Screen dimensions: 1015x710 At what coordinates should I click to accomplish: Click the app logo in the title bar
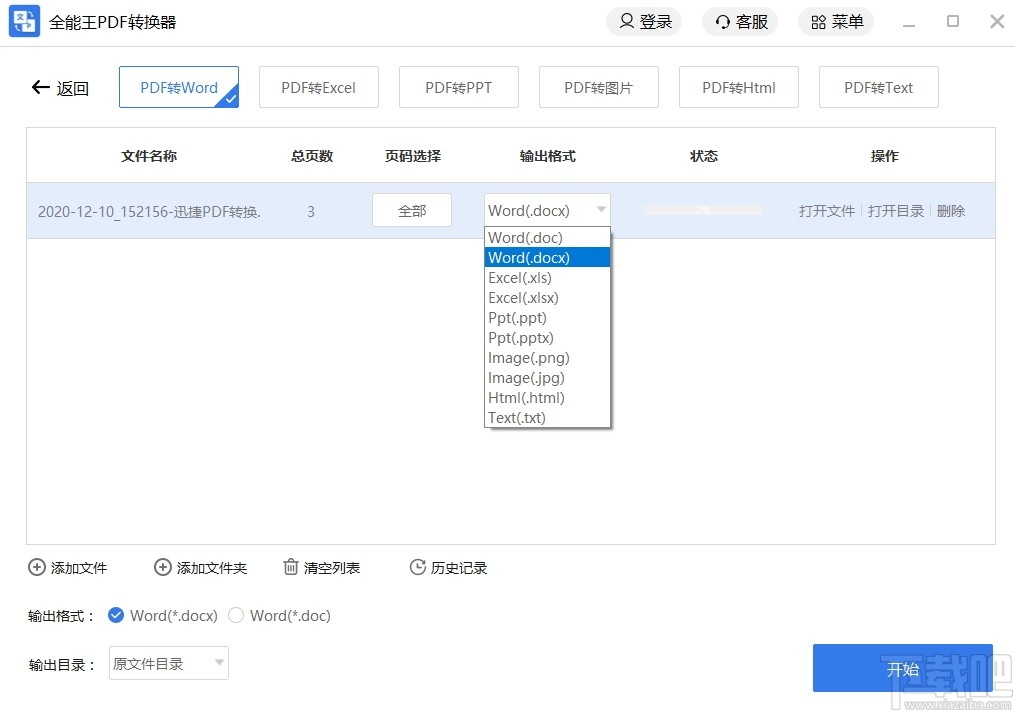pyautogui.click(x=22, y=21)
